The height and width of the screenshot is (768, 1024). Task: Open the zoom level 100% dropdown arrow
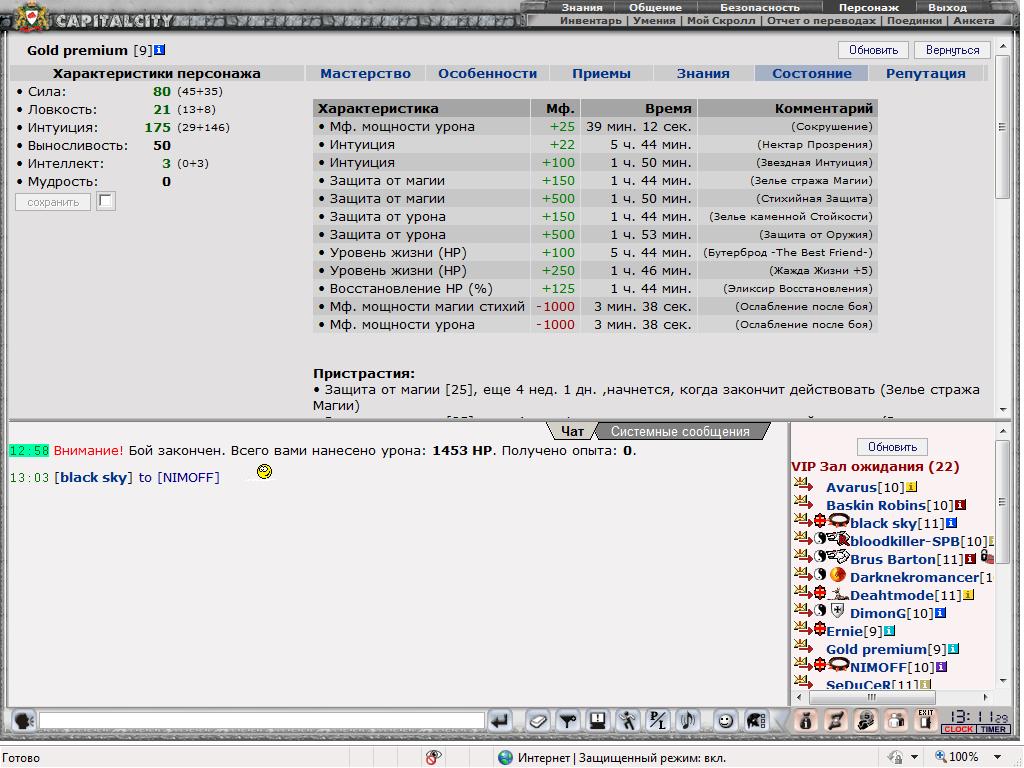click(997, 758)
